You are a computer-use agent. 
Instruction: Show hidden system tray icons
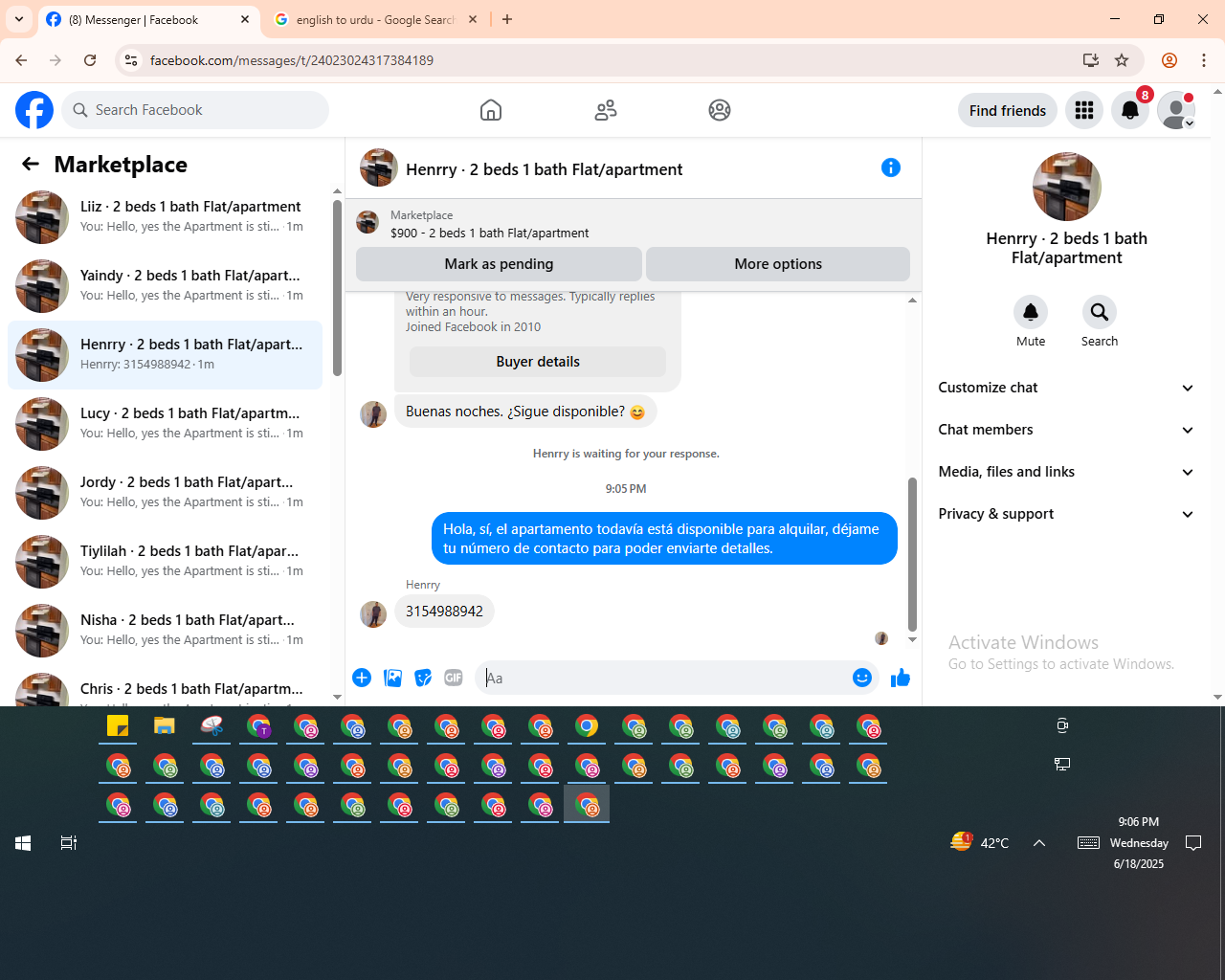click(1039, 843)
